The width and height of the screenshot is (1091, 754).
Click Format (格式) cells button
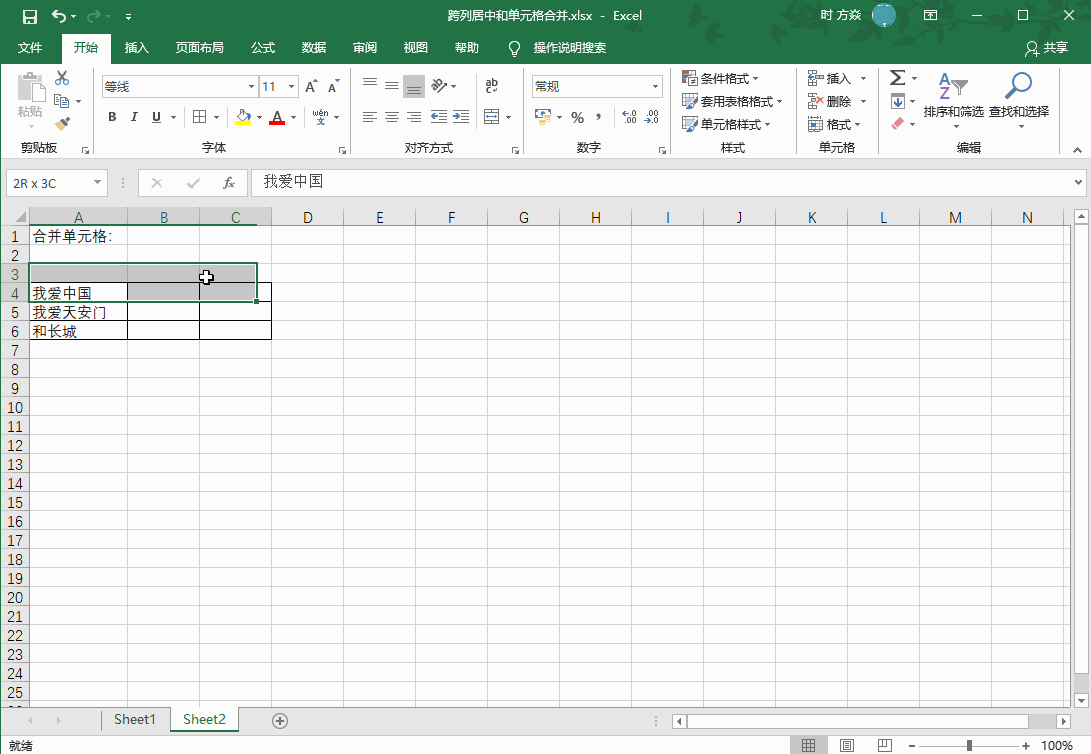coord(834,124)
